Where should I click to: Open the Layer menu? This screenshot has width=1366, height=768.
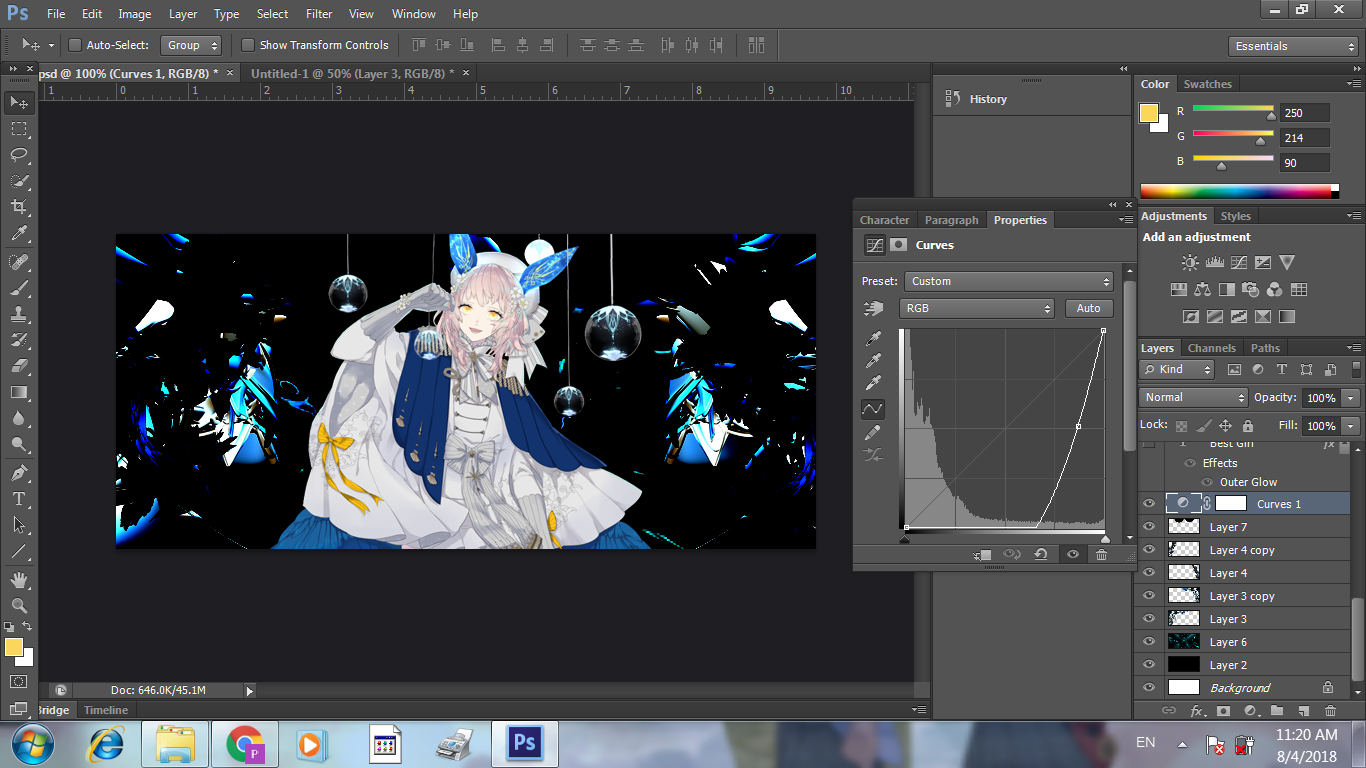[x=183, y=14]
